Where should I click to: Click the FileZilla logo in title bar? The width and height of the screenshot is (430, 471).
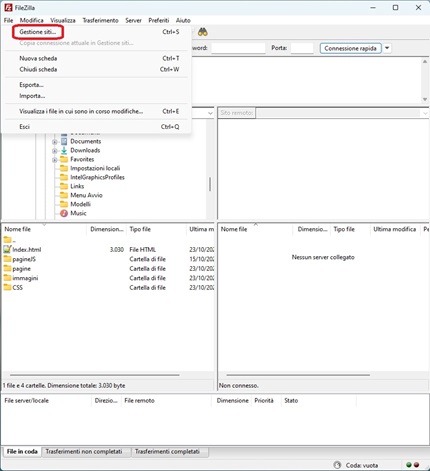click(8, 7)
